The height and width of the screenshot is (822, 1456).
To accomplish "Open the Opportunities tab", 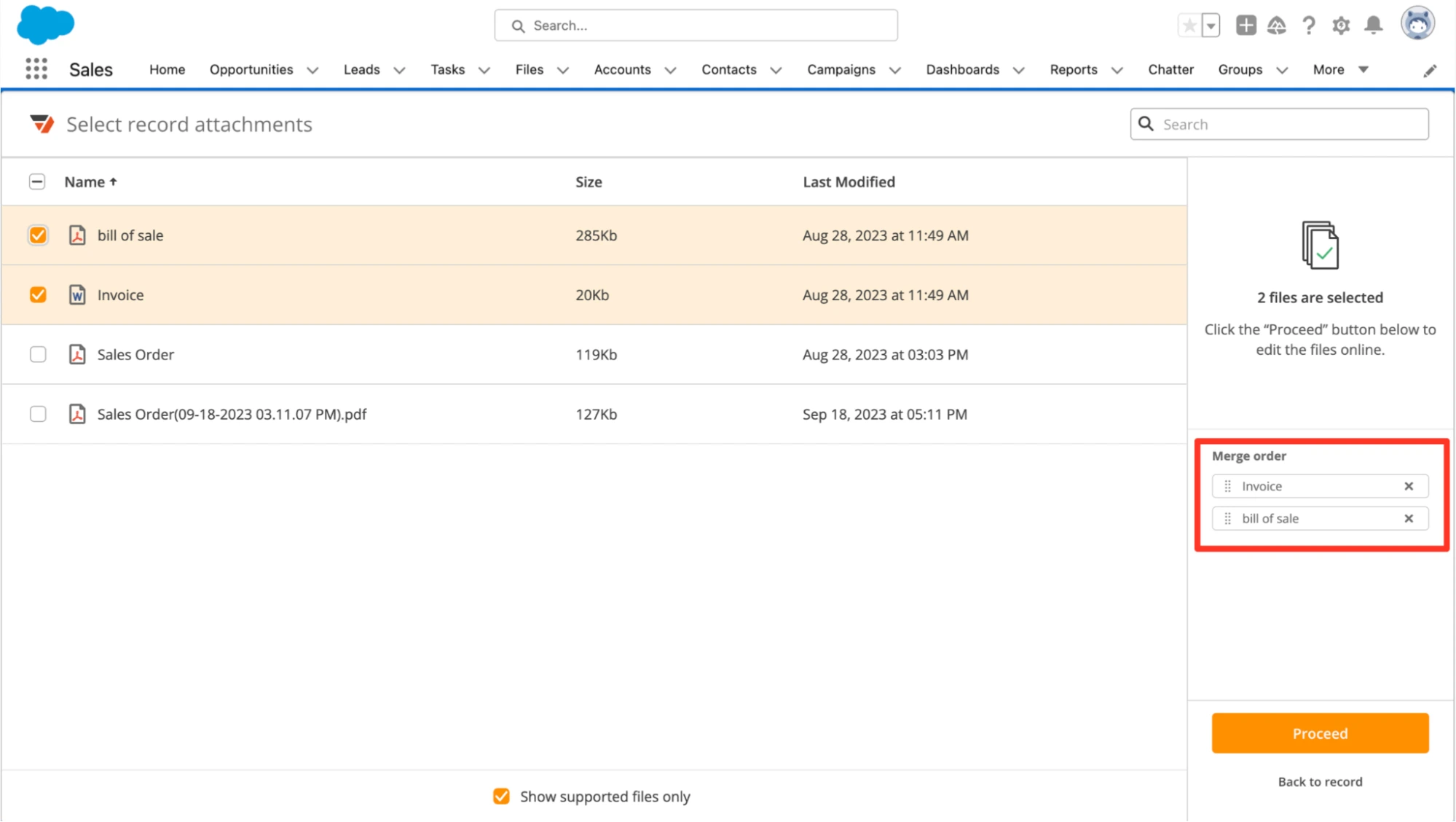I will 251,69.
